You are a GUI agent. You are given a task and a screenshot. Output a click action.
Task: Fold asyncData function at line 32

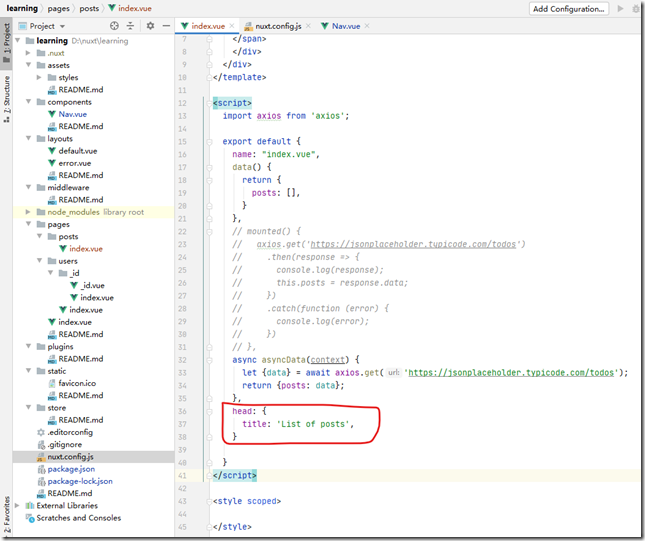click(x=209, y=360)
